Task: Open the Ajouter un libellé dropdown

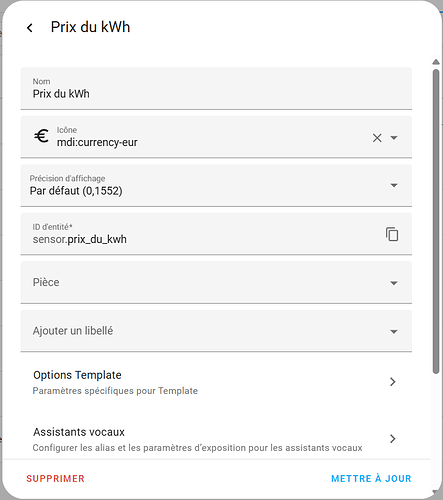Action: pos(216,331)
